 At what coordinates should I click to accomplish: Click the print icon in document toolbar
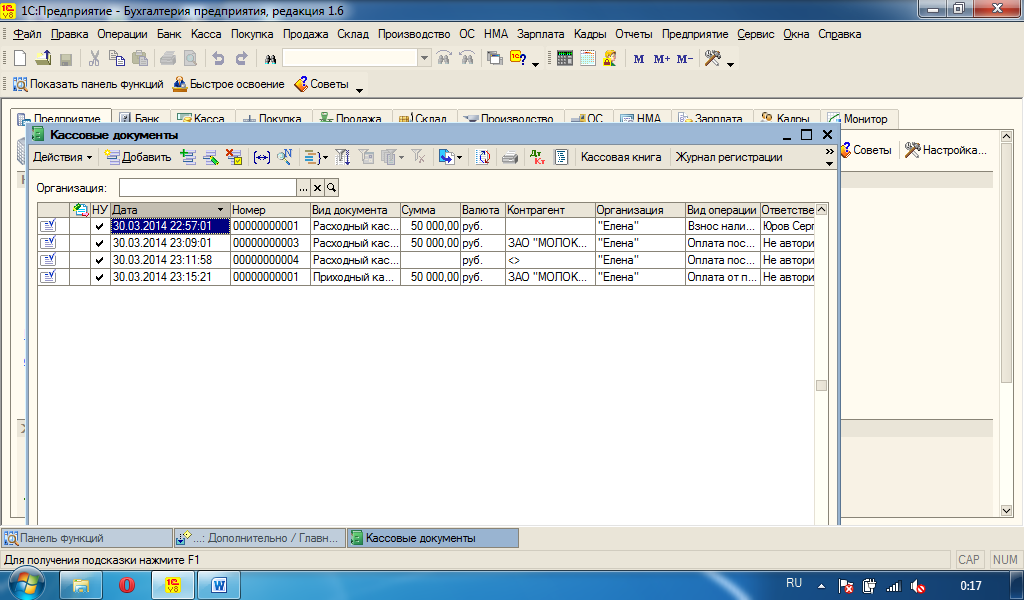[510, 157]
